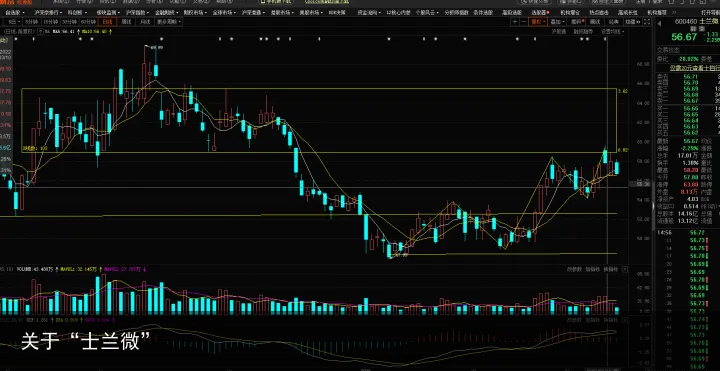This screenshot has width=720, height=371.
Task: Click the question mark help icon beside 前复权
Action: pyautogui.click(x=40, y=32)
